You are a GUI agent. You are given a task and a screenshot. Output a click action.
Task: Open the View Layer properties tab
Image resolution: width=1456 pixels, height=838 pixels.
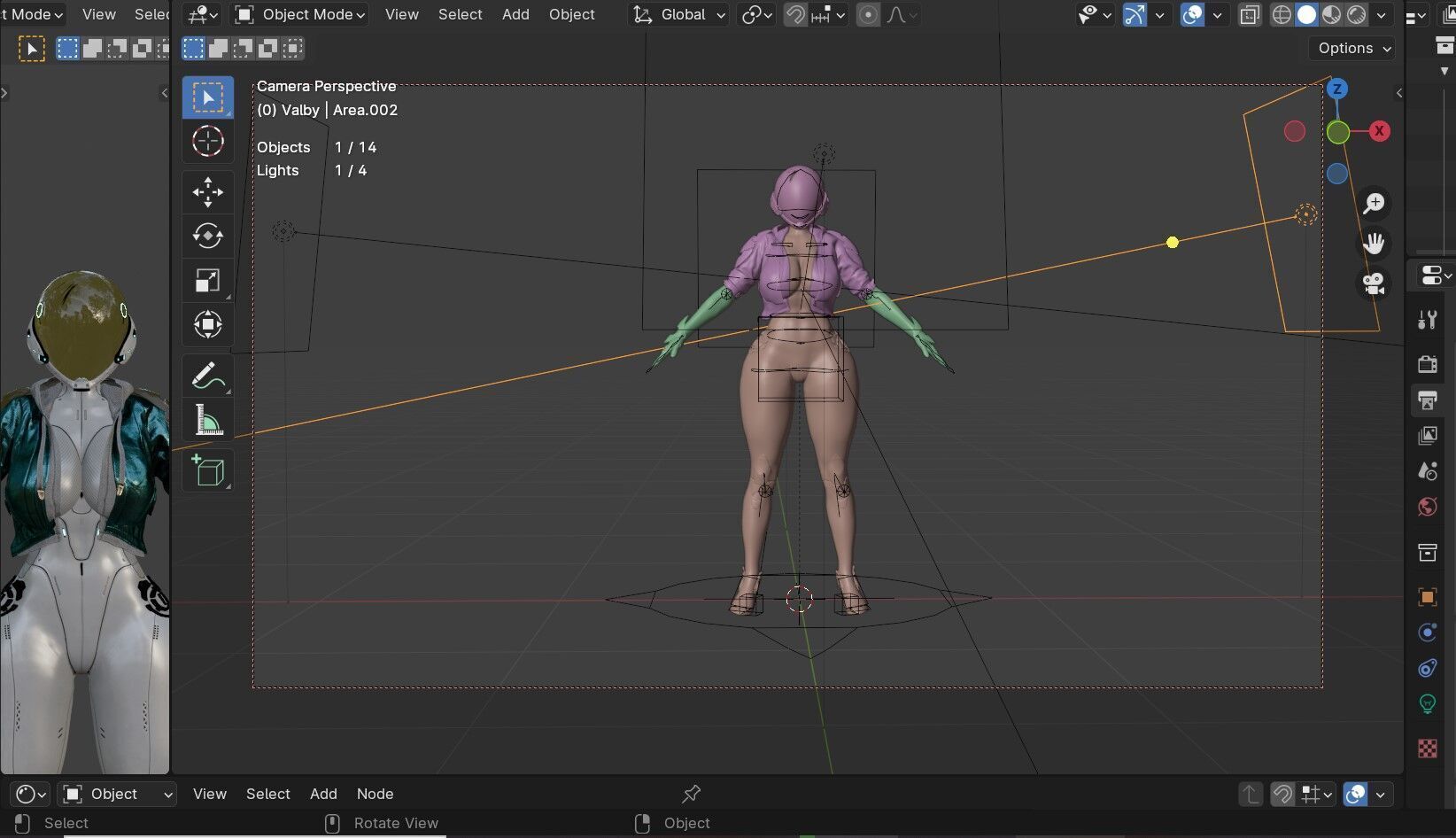point(1427,435)
